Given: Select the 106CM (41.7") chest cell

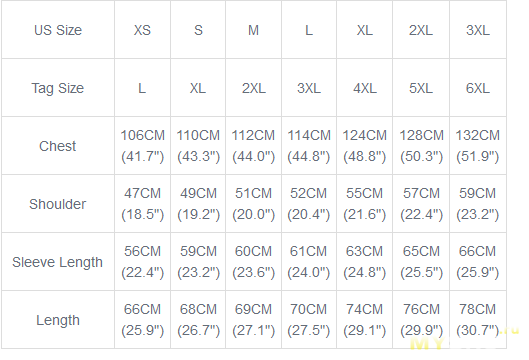Looking at the screenshot, I should 142,146.
